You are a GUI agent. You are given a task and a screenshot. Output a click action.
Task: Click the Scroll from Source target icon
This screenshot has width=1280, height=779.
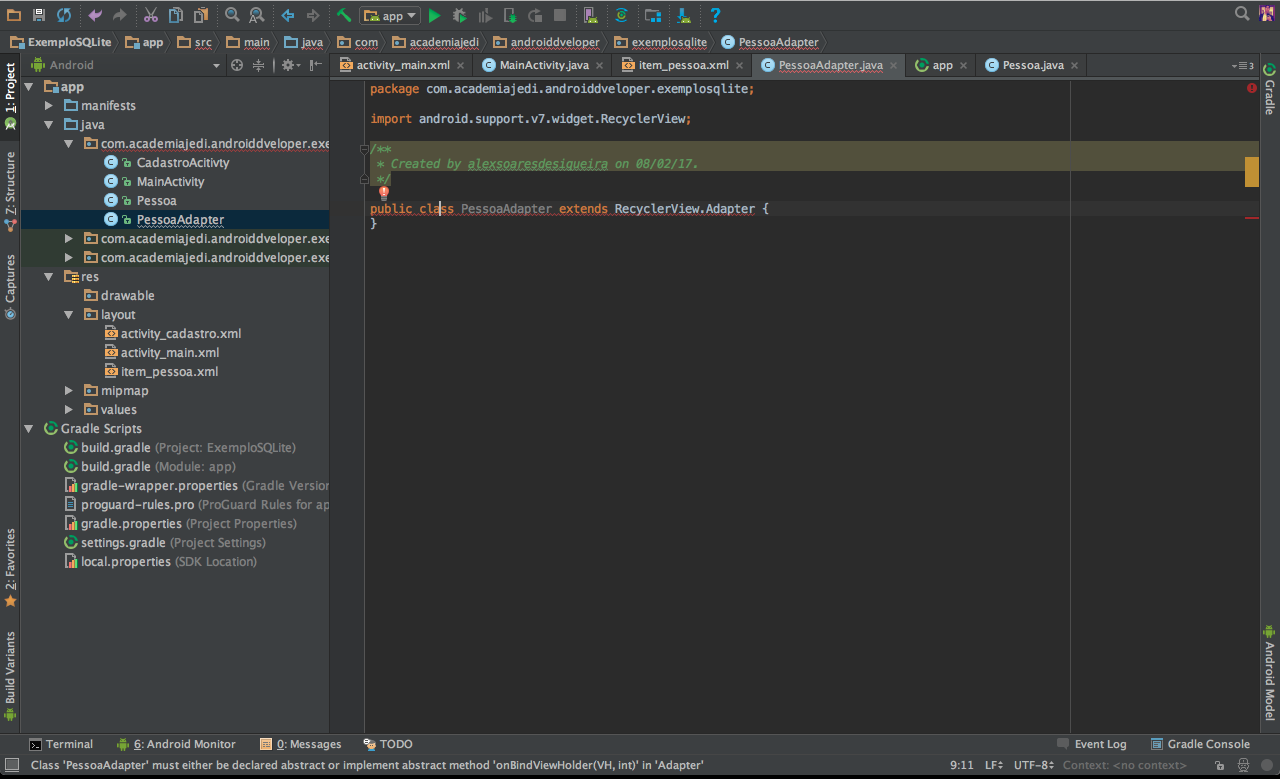237,65
